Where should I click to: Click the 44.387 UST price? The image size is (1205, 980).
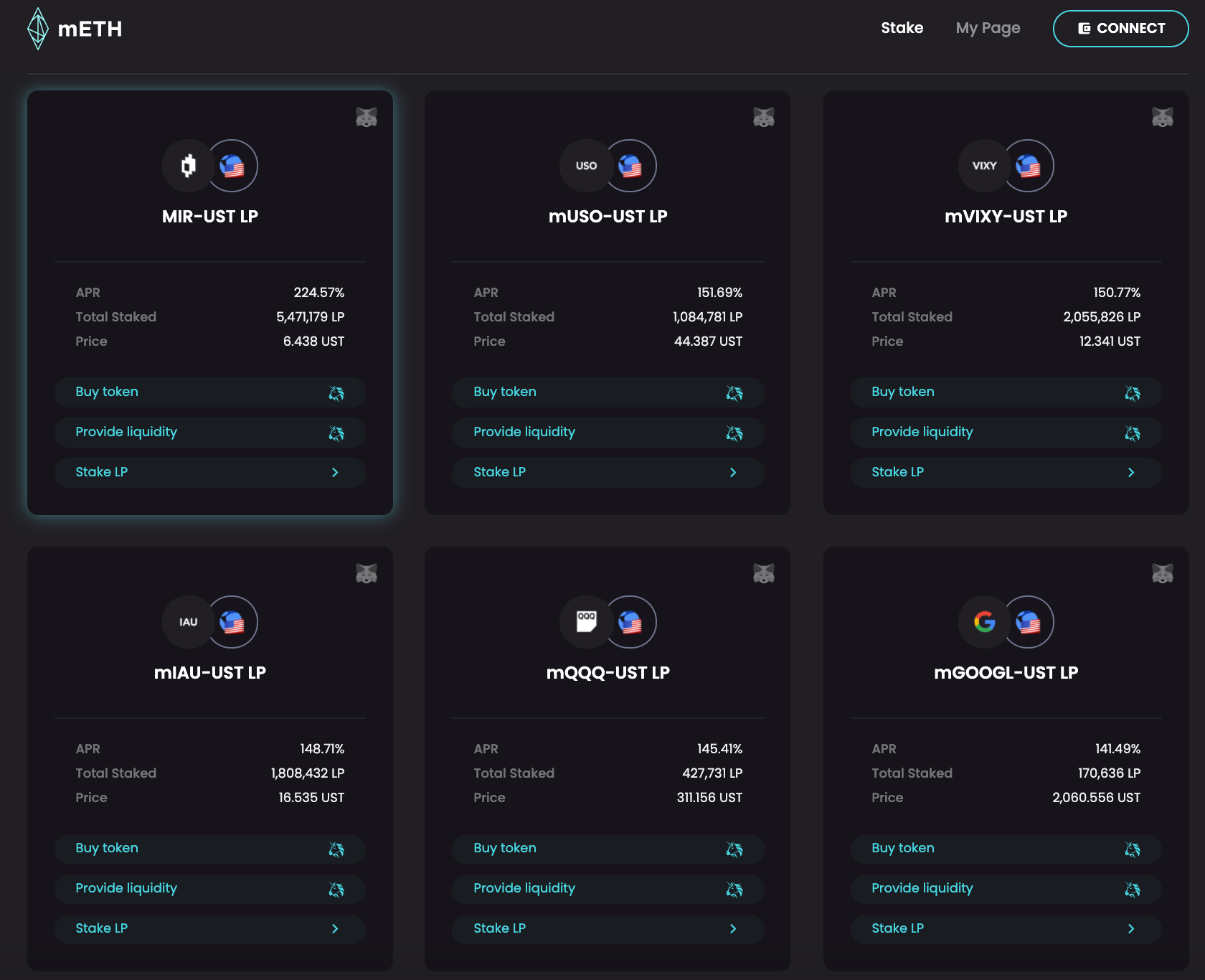[x=709, y=341]
